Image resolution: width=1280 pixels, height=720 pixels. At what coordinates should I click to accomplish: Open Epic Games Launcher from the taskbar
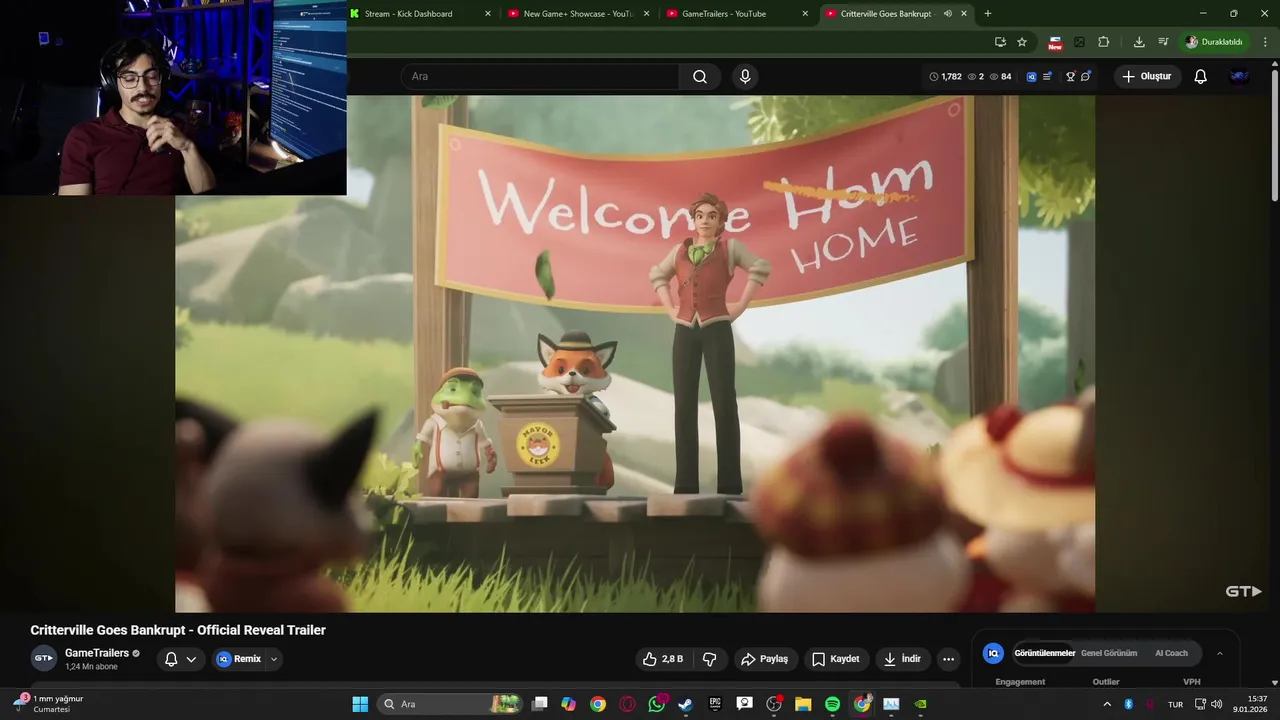tap(715, 704)
